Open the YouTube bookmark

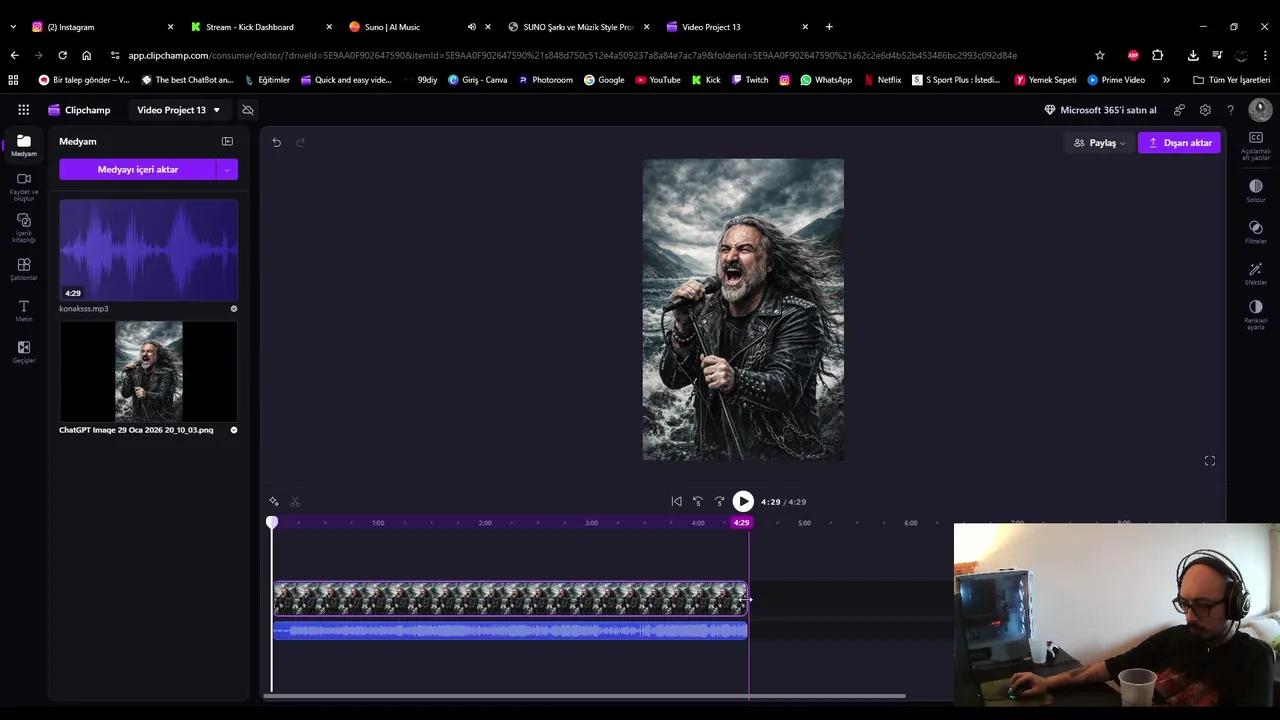click(658, 80)
